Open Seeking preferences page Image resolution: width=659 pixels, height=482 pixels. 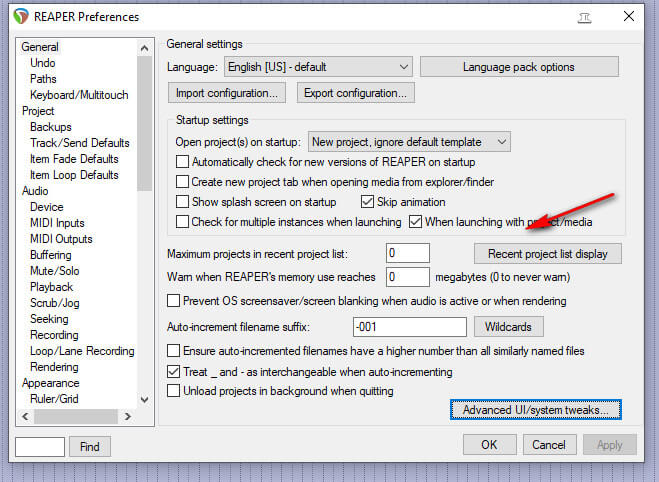click(x=49, y=319)
